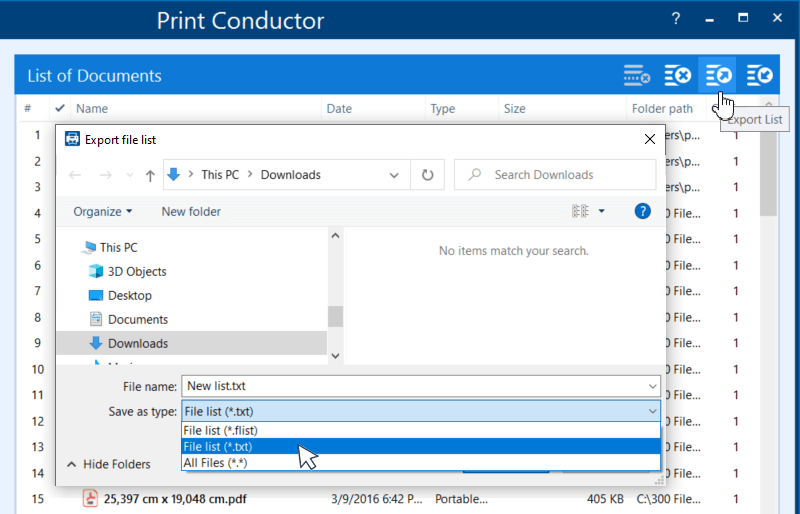Click the PDF icon in row 15

(90, 498)
